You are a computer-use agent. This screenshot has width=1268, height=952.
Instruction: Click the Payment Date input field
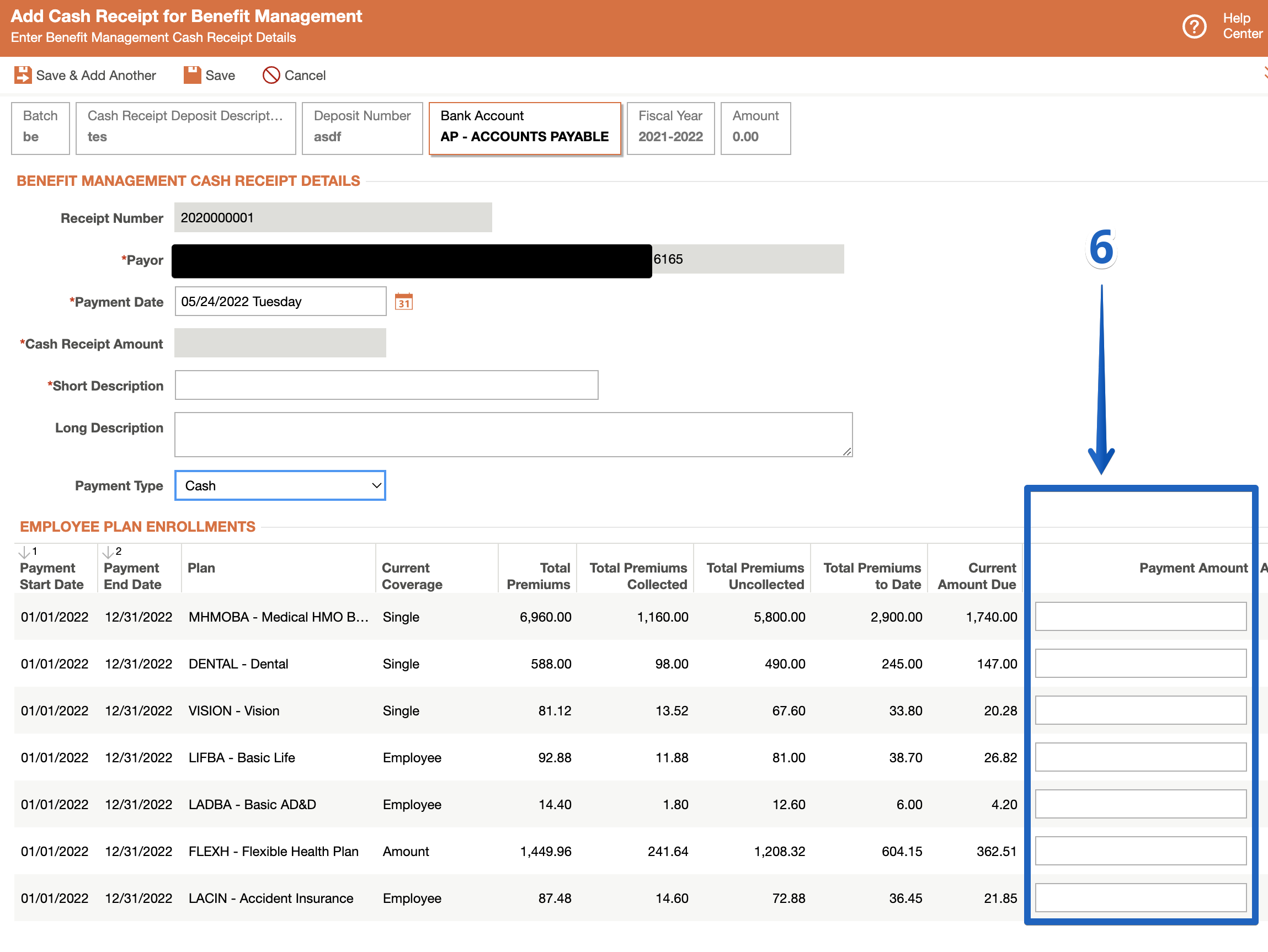[280, 302]
